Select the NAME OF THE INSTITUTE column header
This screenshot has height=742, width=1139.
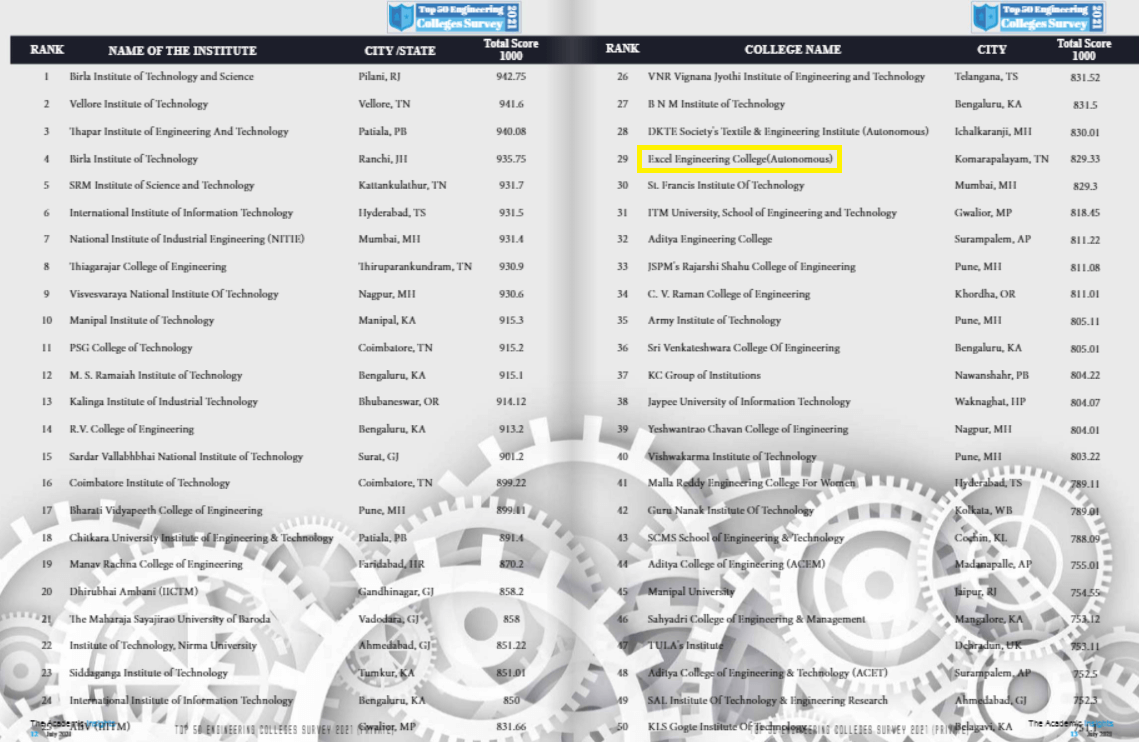coord(182,50)
